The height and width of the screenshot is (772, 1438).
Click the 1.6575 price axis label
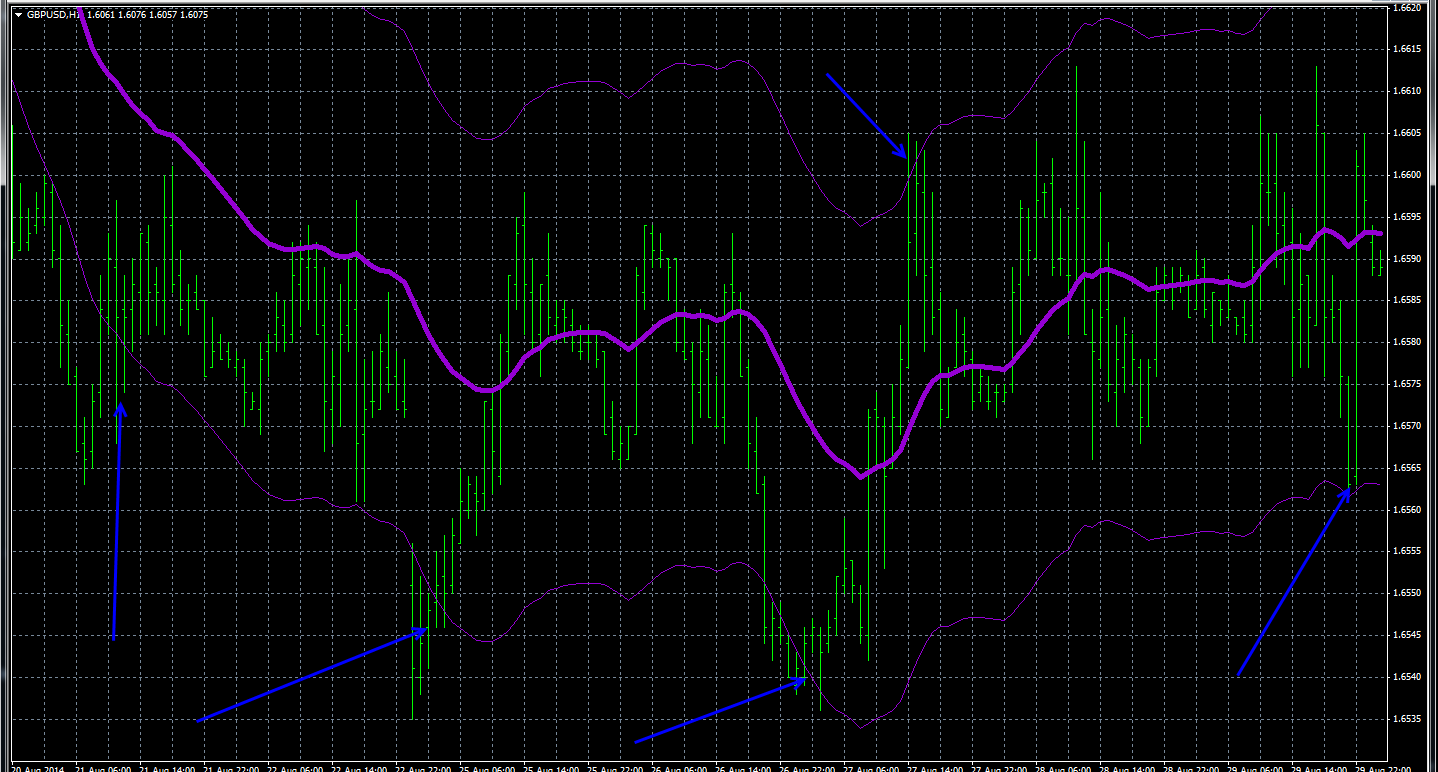(x=1406, y=384)
